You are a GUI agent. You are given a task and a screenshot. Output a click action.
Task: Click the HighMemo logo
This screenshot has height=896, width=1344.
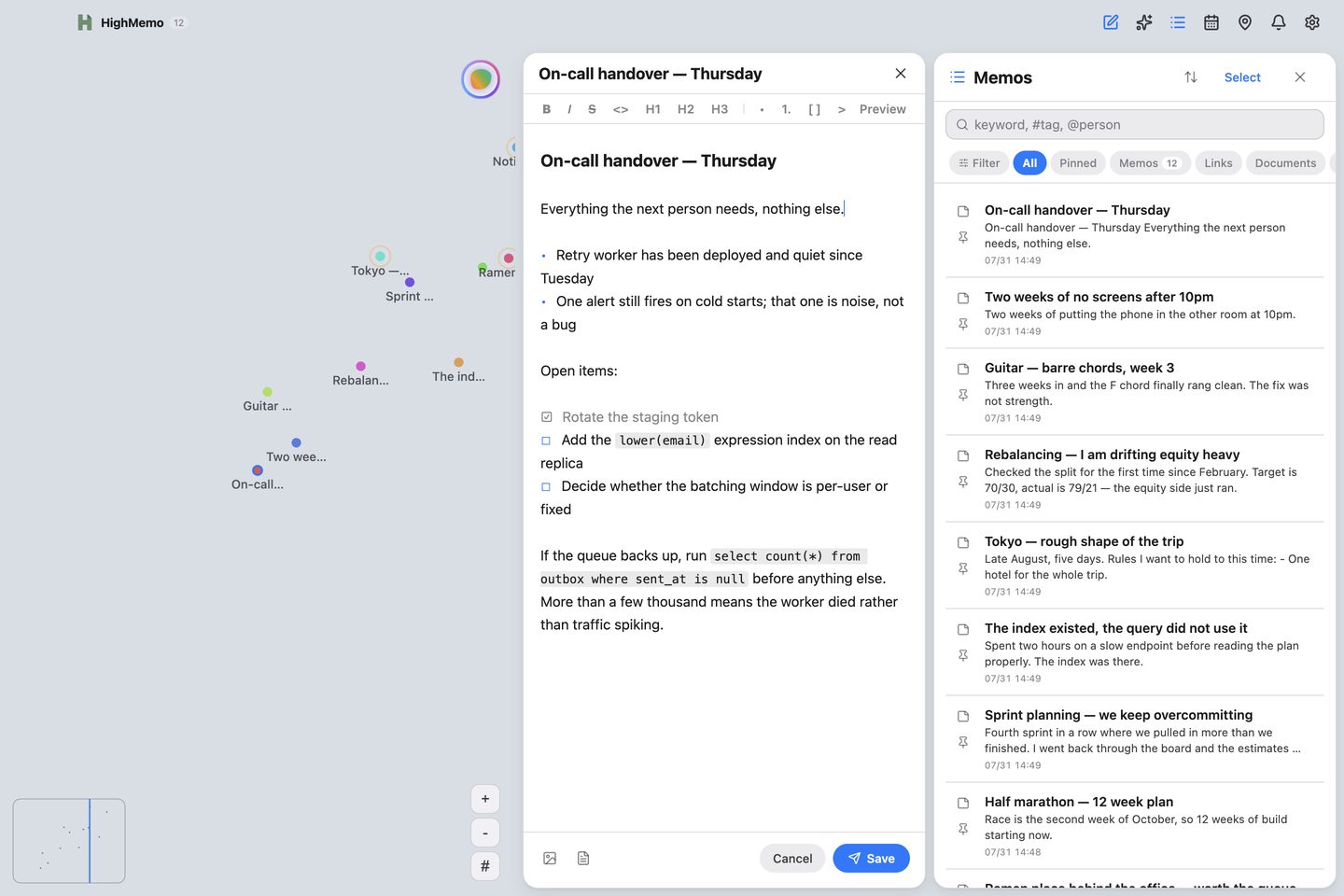[x=85, y=22]
